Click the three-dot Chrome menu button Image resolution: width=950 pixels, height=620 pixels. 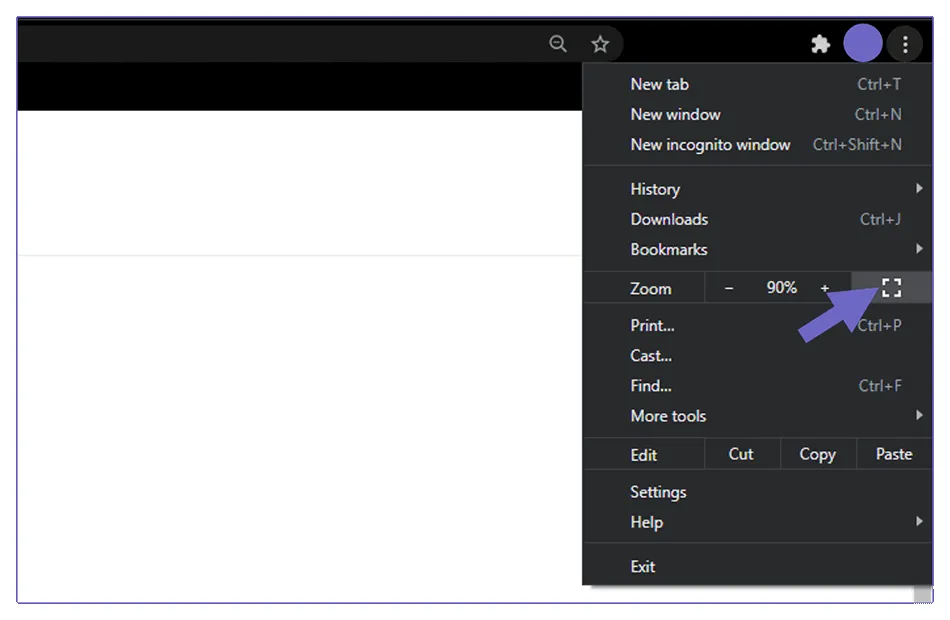905,44
